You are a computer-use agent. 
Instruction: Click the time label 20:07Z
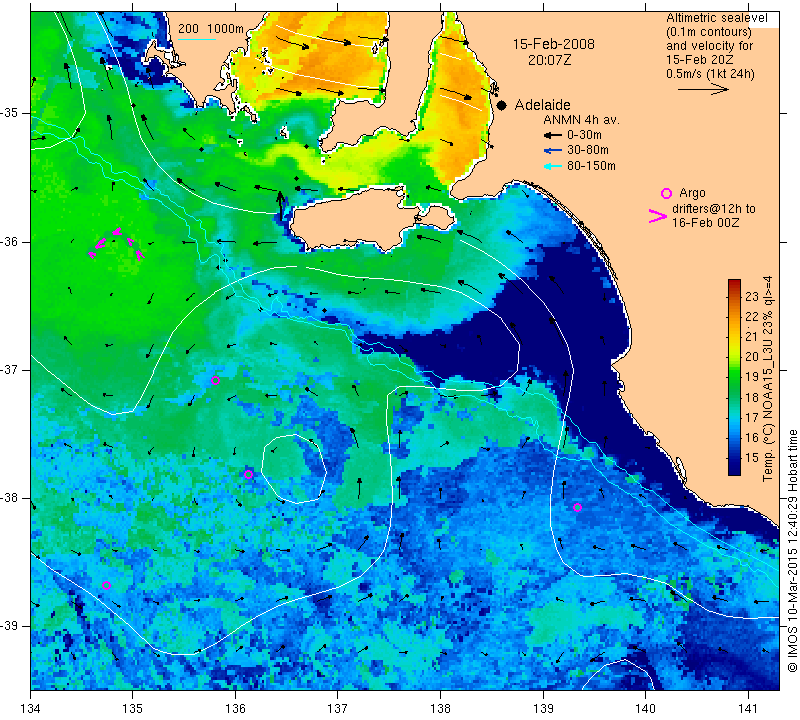[549, 60]
